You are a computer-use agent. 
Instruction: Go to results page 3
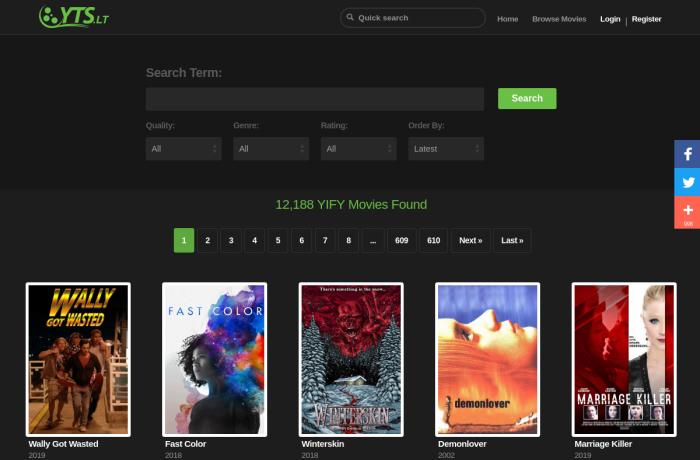click(x=231, y=240)
